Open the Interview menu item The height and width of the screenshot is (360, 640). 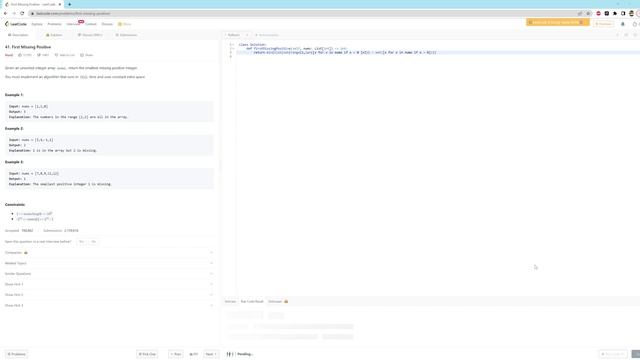(73, 24)
